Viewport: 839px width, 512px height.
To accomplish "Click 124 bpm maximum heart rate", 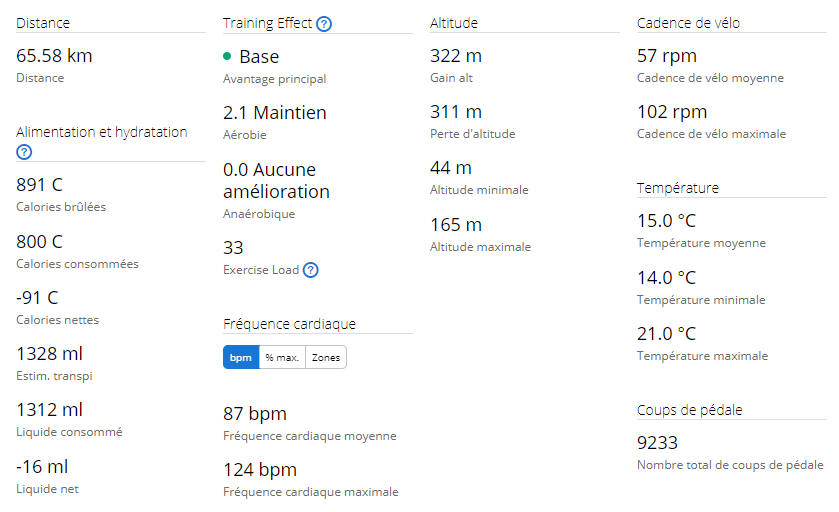I will (x=260, y=470).
